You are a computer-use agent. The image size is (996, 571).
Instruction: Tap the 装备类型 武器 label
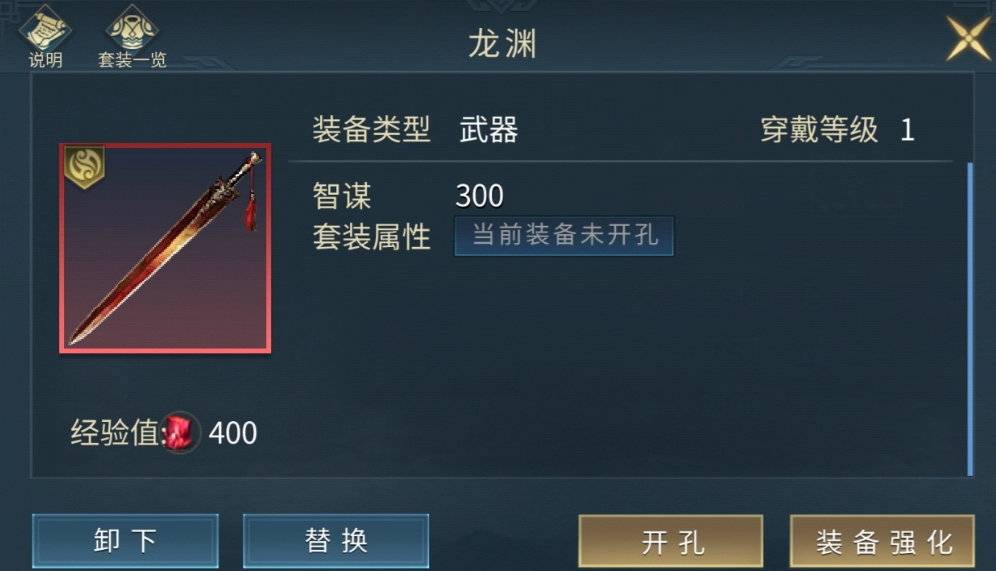pyautogui.click(x=415, y=130)
